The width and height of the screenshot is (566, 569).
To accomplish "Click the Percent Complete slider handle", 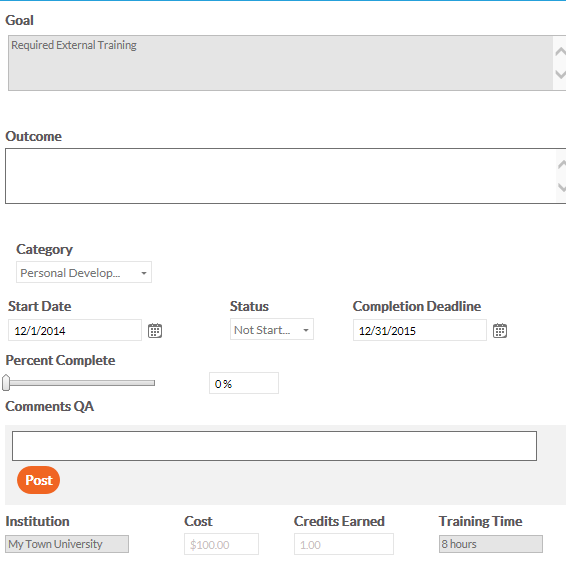I will tap(6, 383).
